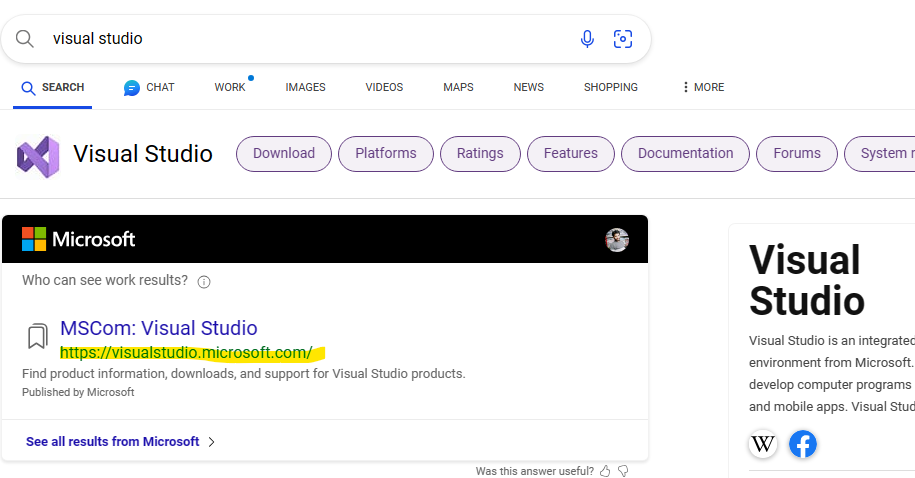Click the large Visual Studio sidebar title
The image size is (915, 478).
point(806,280)
